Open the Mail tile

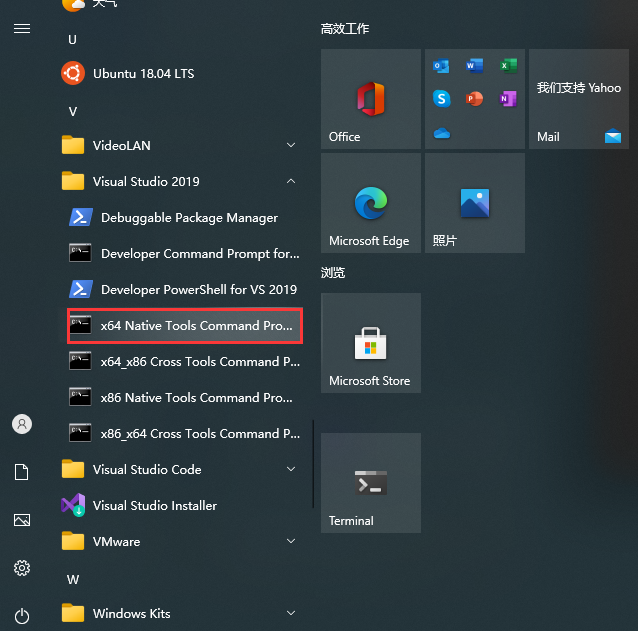coord(579,99)
